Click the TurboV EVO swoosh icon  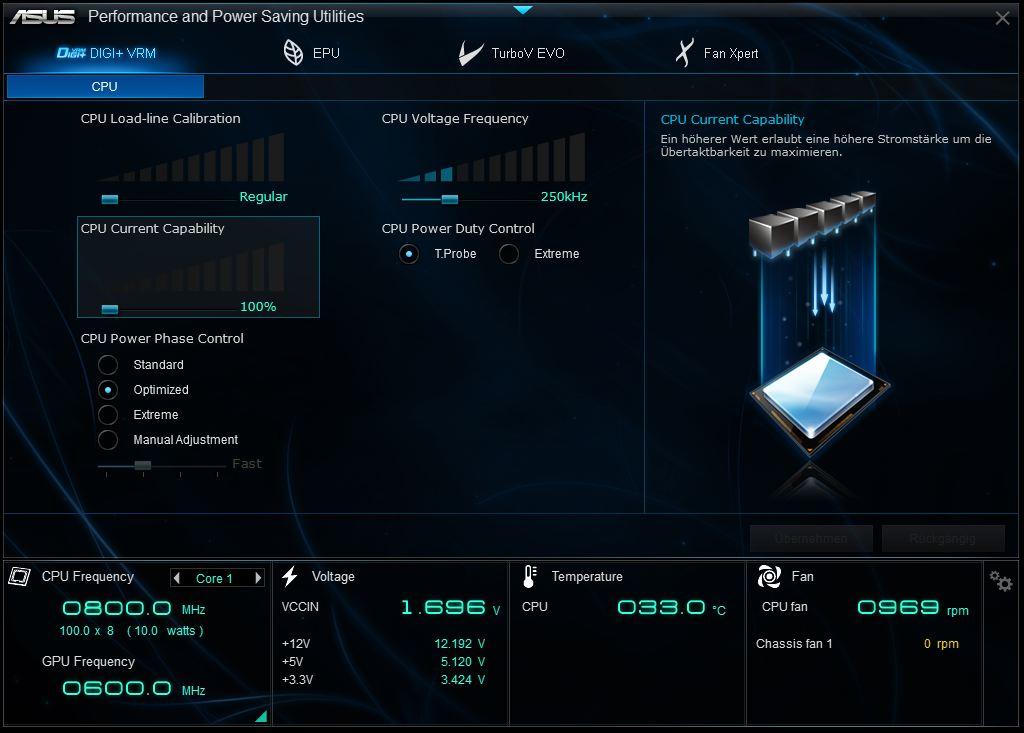(x=470, y=53)
